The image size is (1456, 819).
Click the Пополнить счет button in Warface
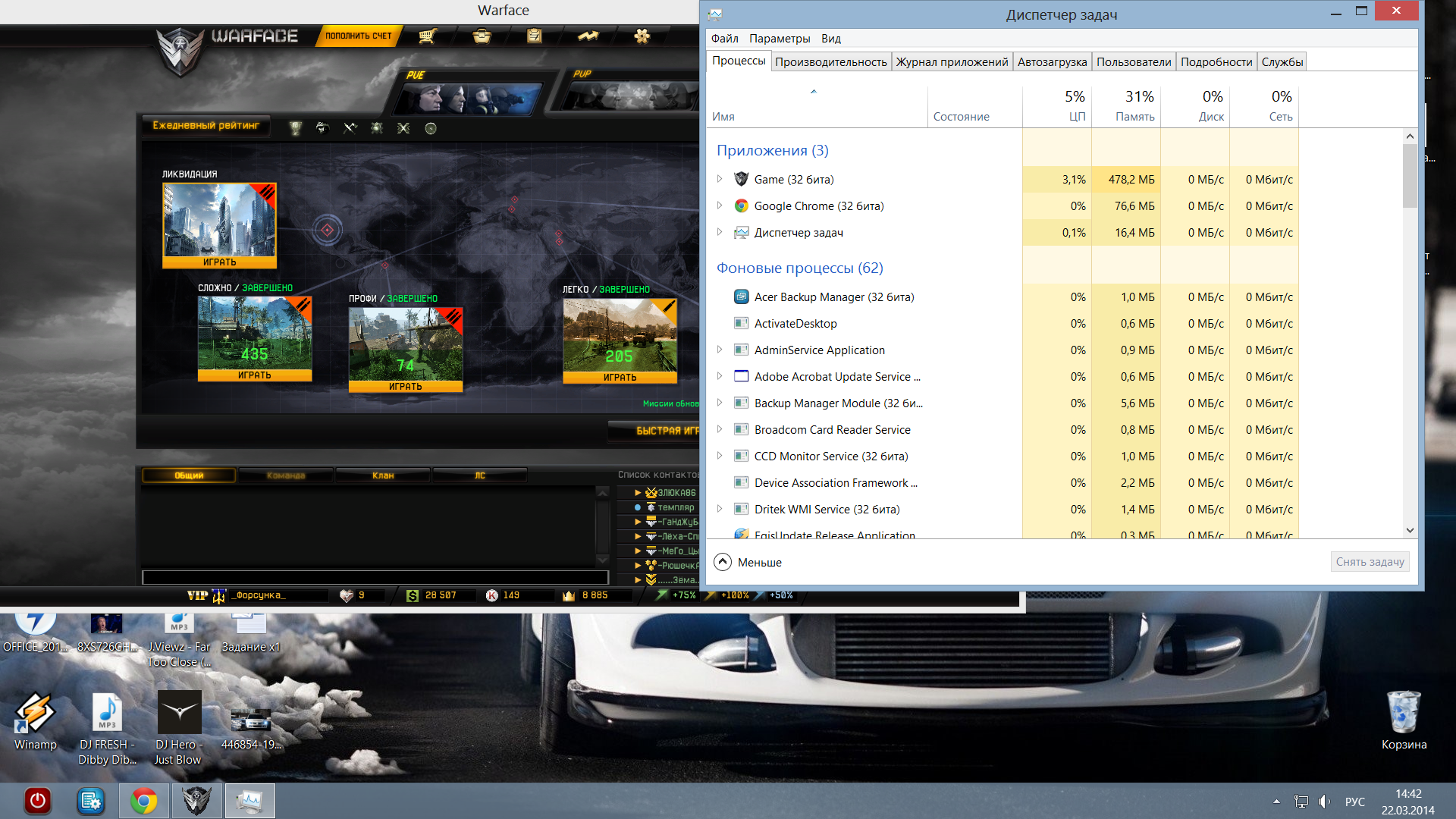tap(358, 36)
